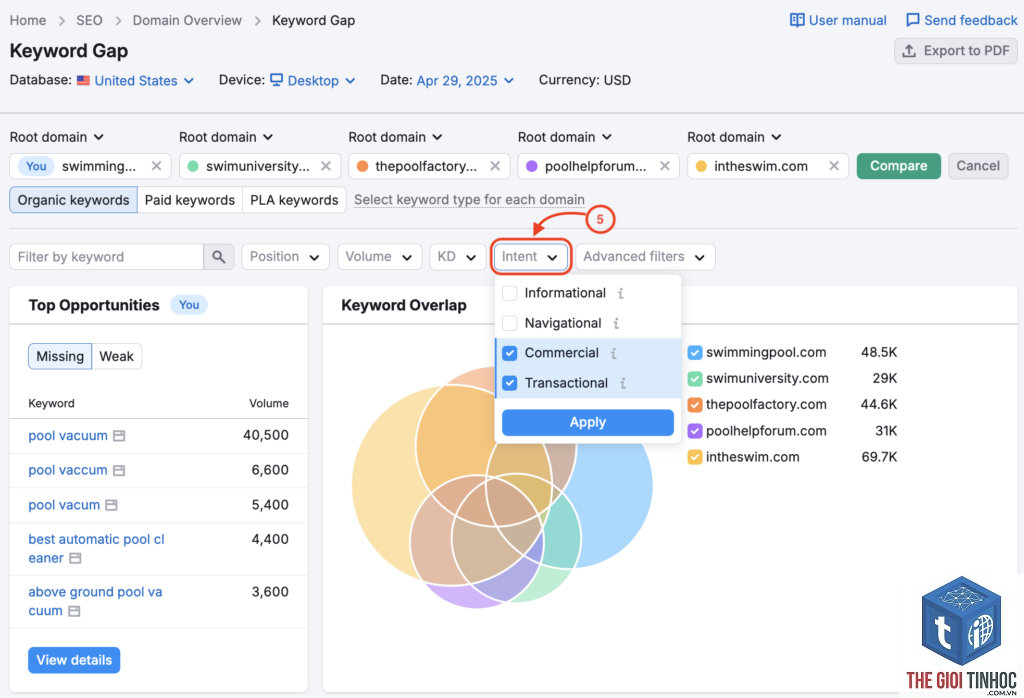The width and height of the screenshot is (1024, 698).
Task: Open SERP icon beside pool vacum keyword
Action: tap(112, 505)
